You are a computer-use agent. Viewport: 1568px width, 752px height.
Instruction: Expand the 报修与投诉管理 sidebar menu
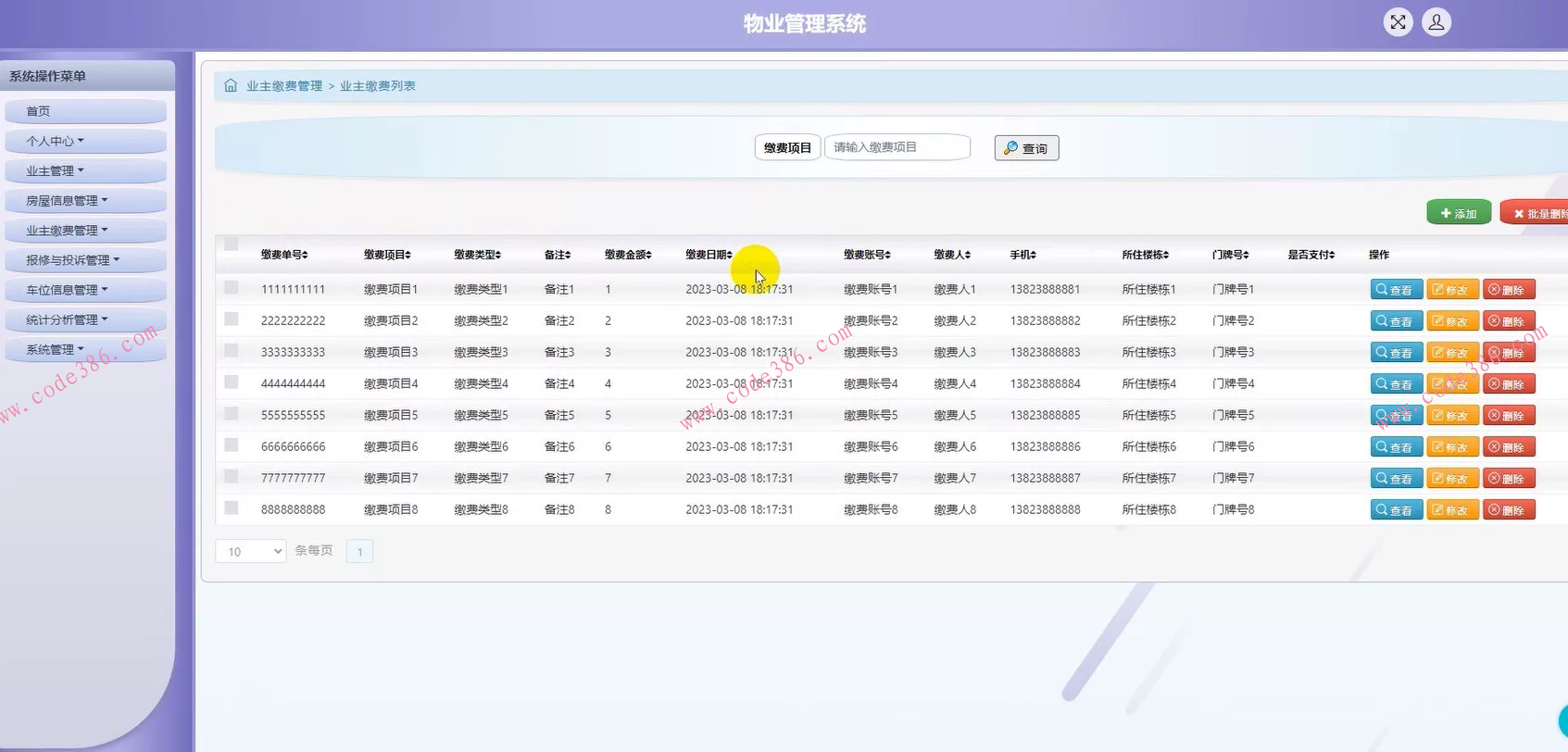pos(85,260)
